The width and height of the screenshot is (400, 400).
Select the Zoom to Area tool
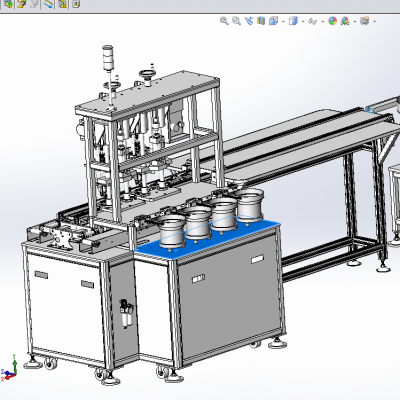coord(236,21)
